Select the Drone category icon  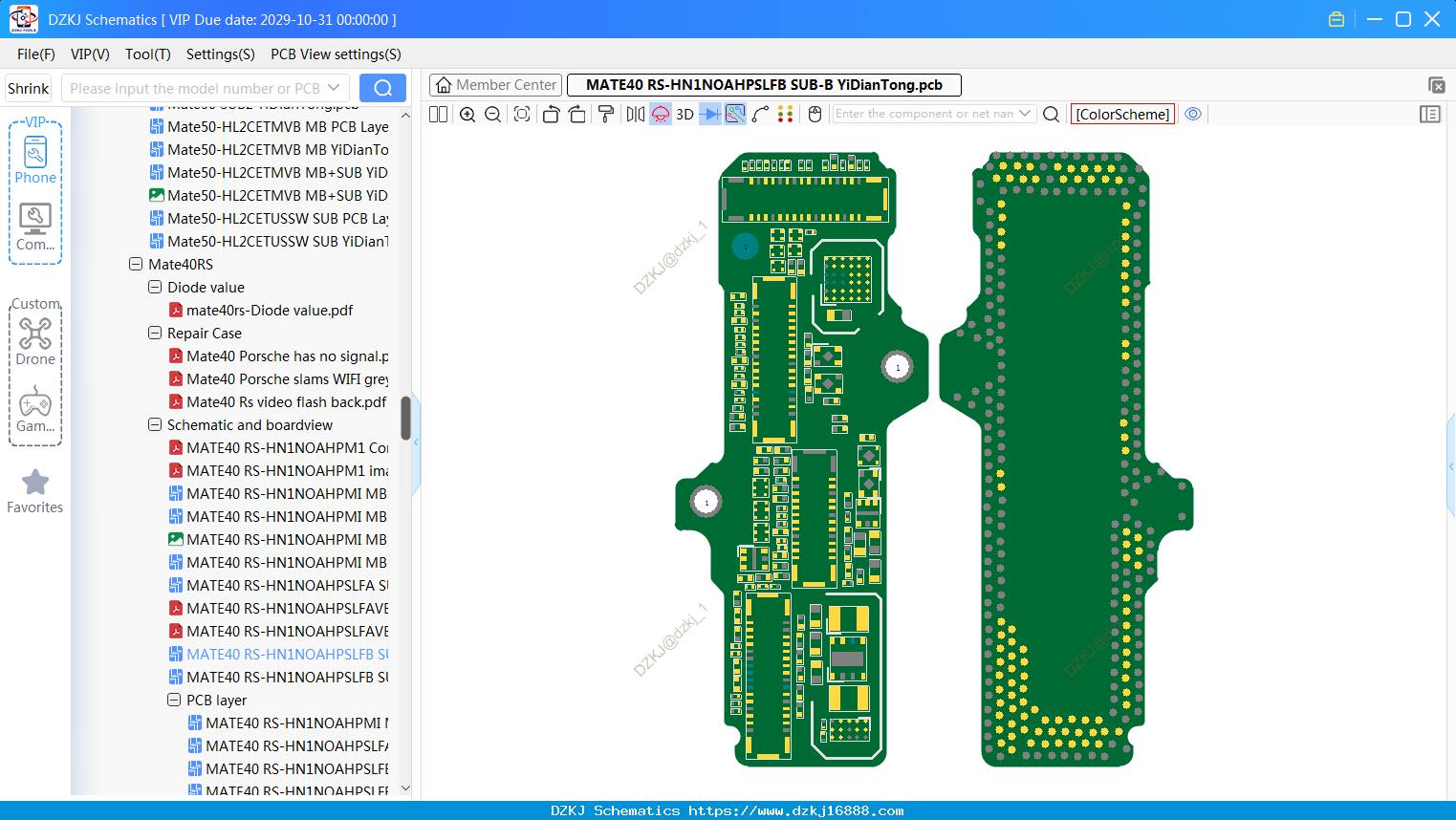(x=35, y=341)
